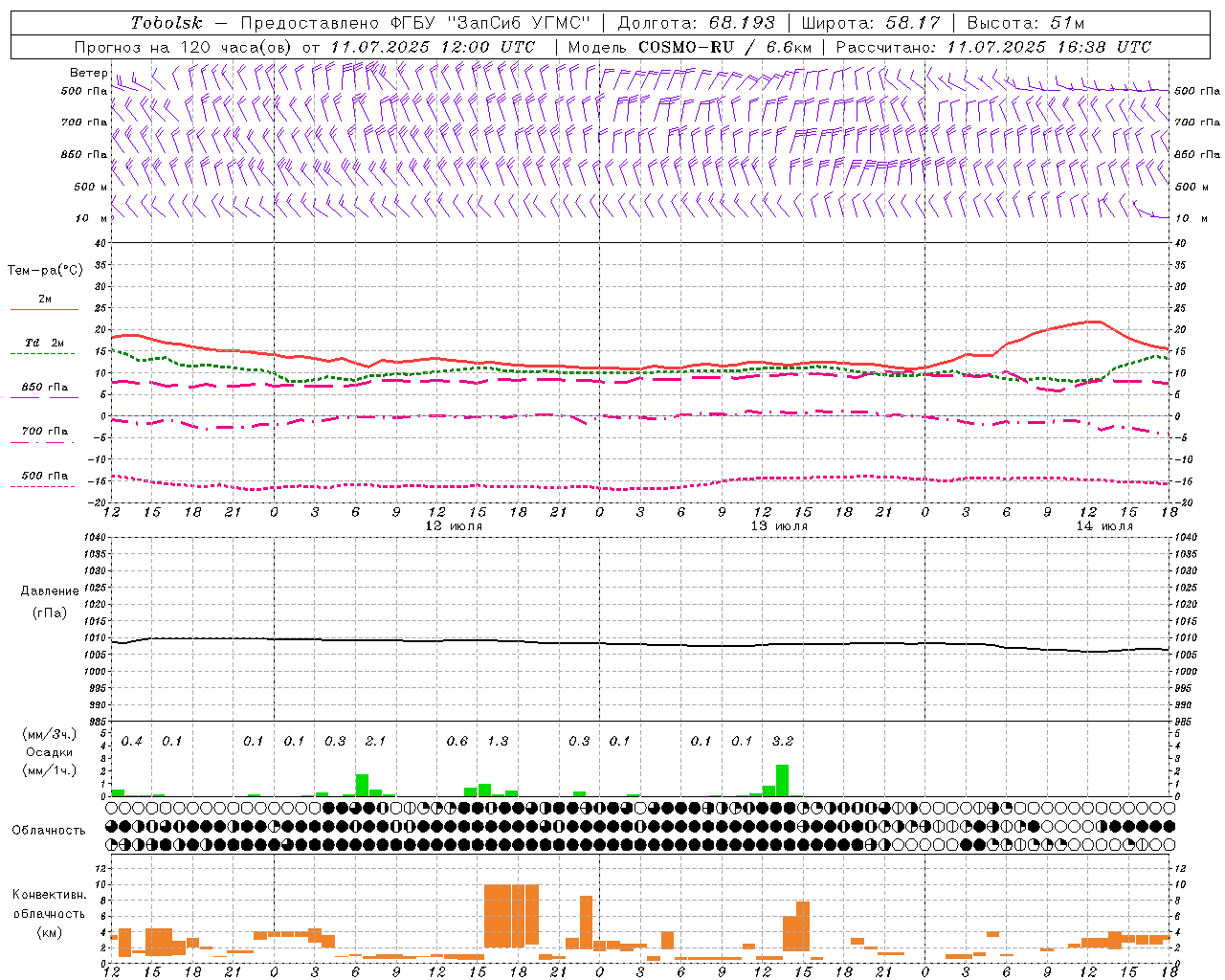The width and height of the screenshot is (1225, 980).
Task: Click the Тем-ра(°C) axis label
Action: [45, 271]
